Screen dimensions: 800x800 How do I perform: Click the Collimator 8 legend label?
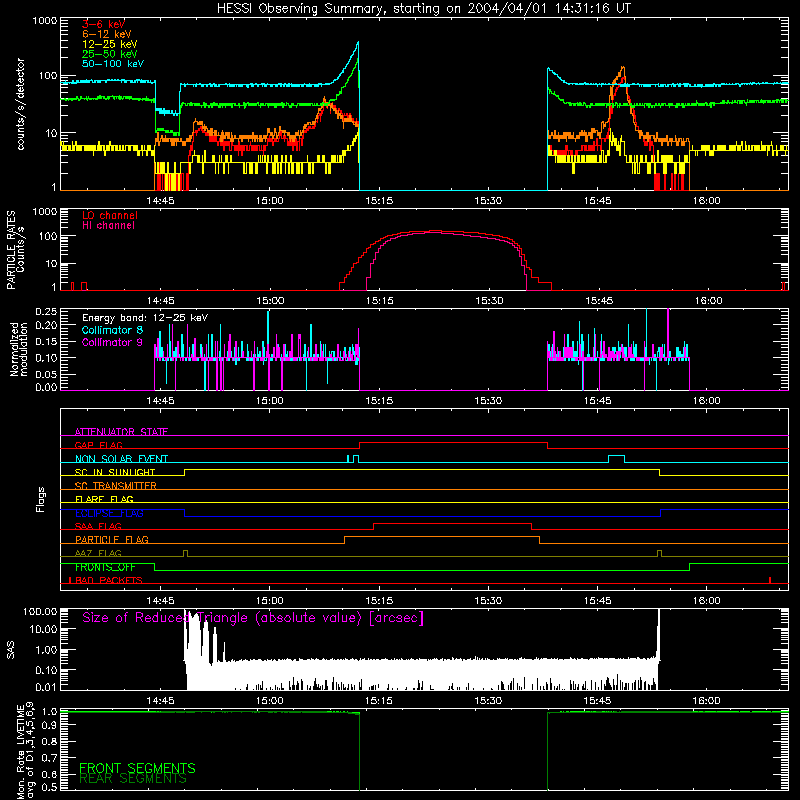(112, 330)
